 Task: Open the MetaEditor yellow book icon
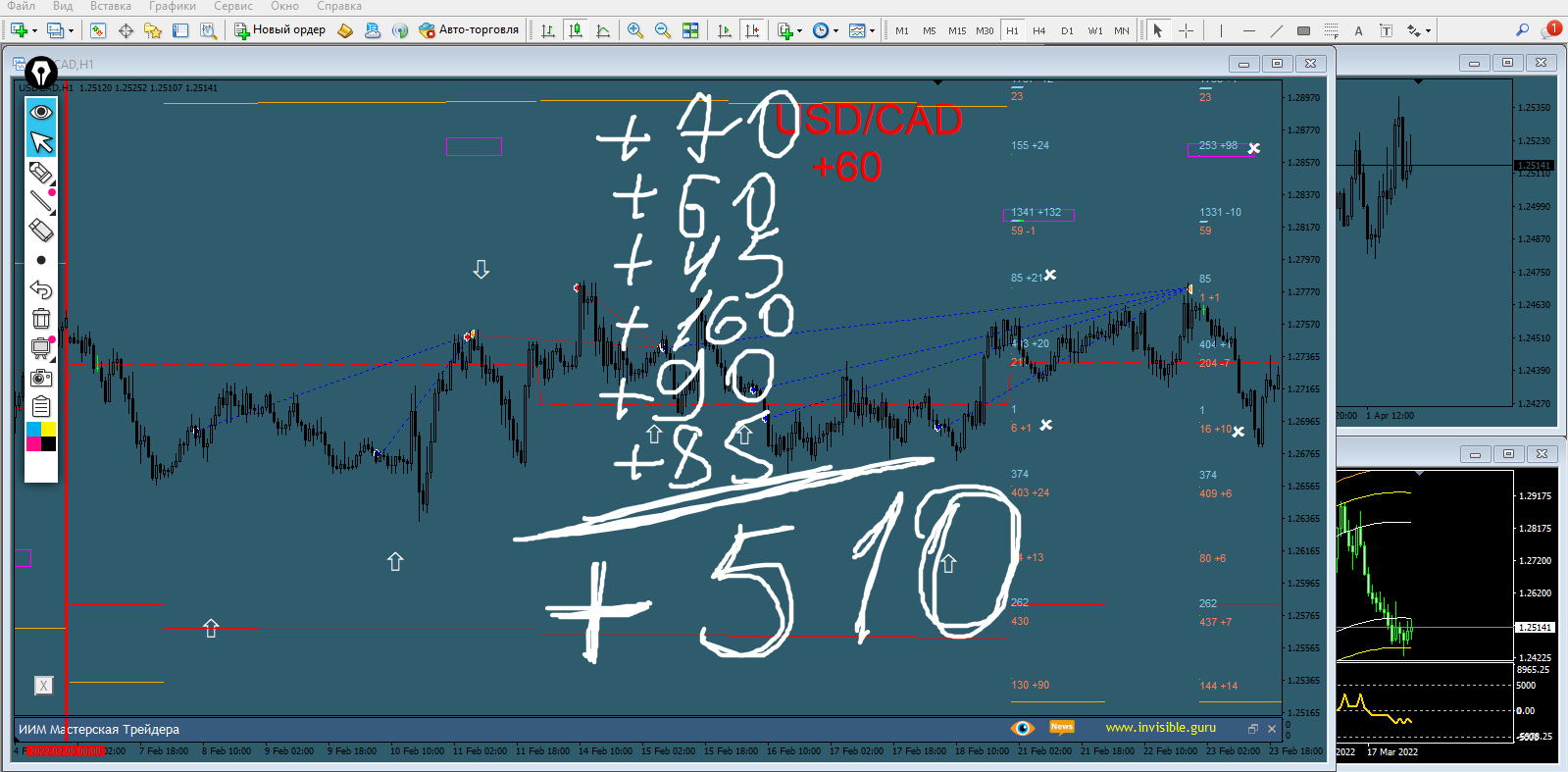345,30
